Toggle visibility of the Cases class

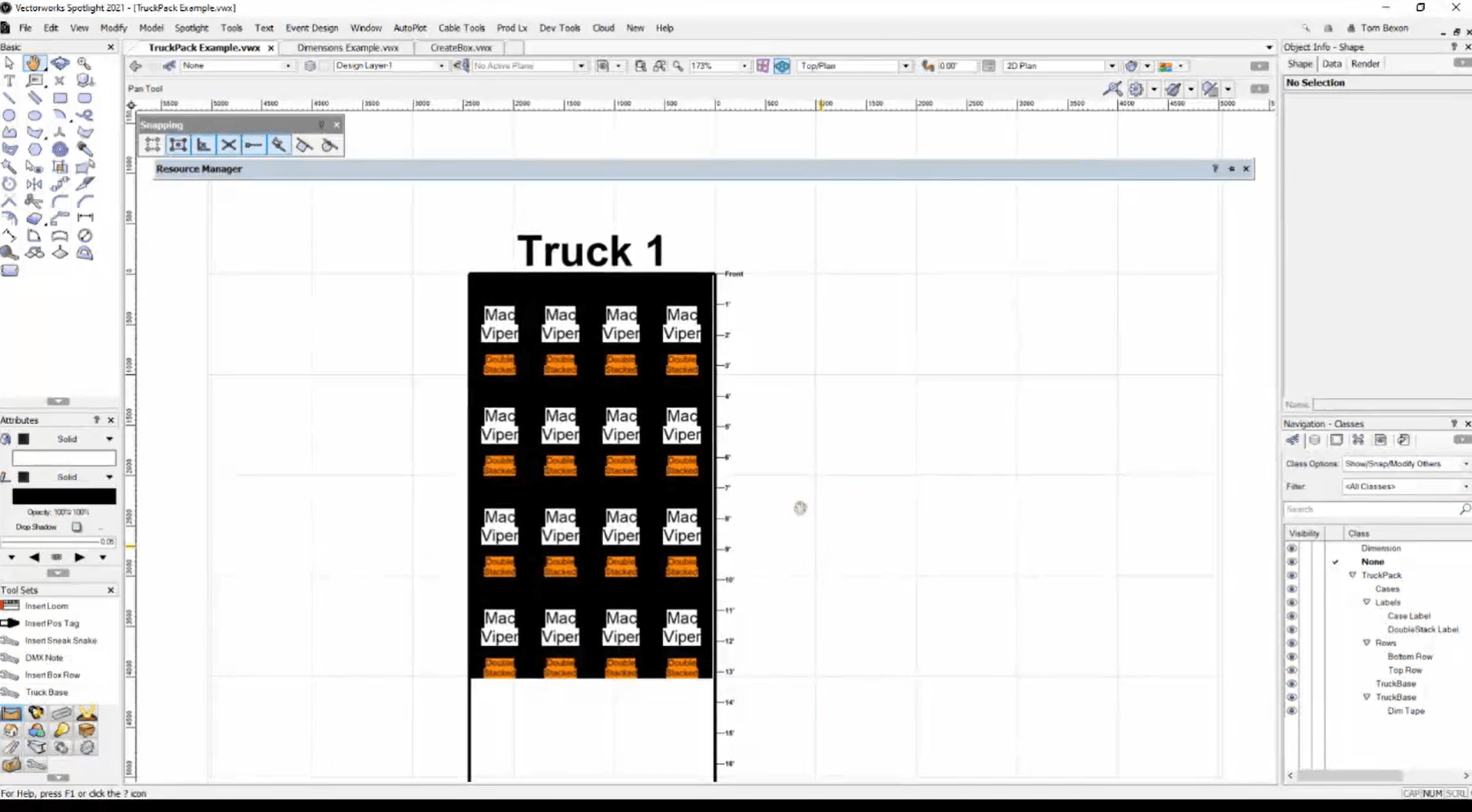click(1291, 589)
